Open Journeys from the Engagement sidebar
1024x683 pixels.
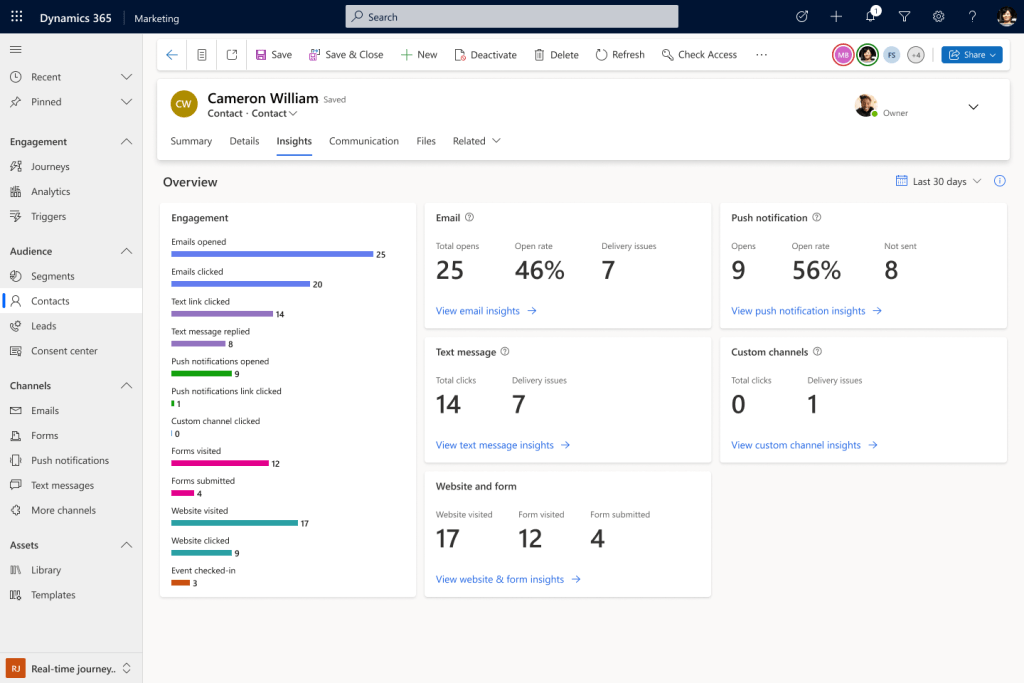(47, 165)
